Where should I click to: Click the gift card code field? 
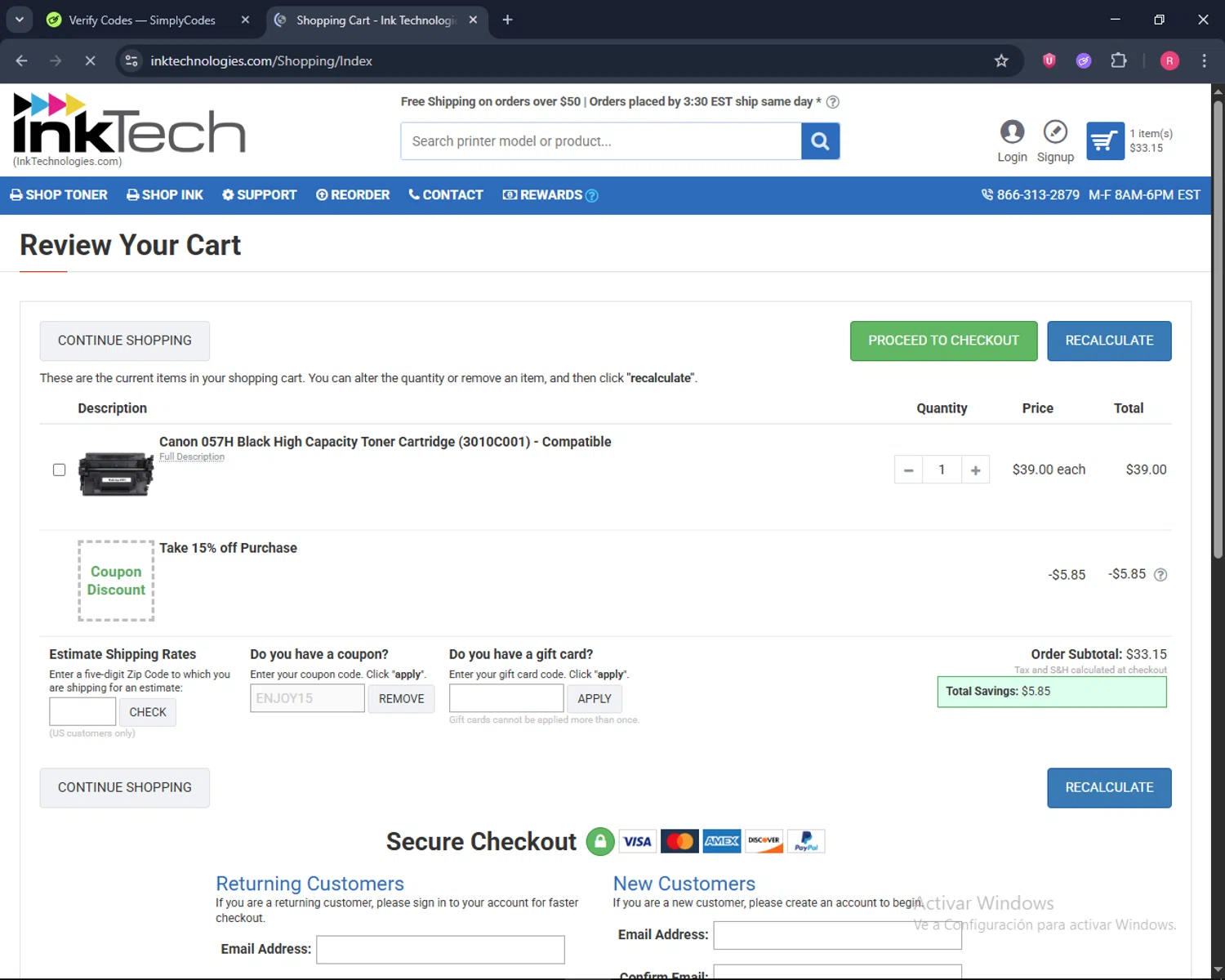(506, 698)
